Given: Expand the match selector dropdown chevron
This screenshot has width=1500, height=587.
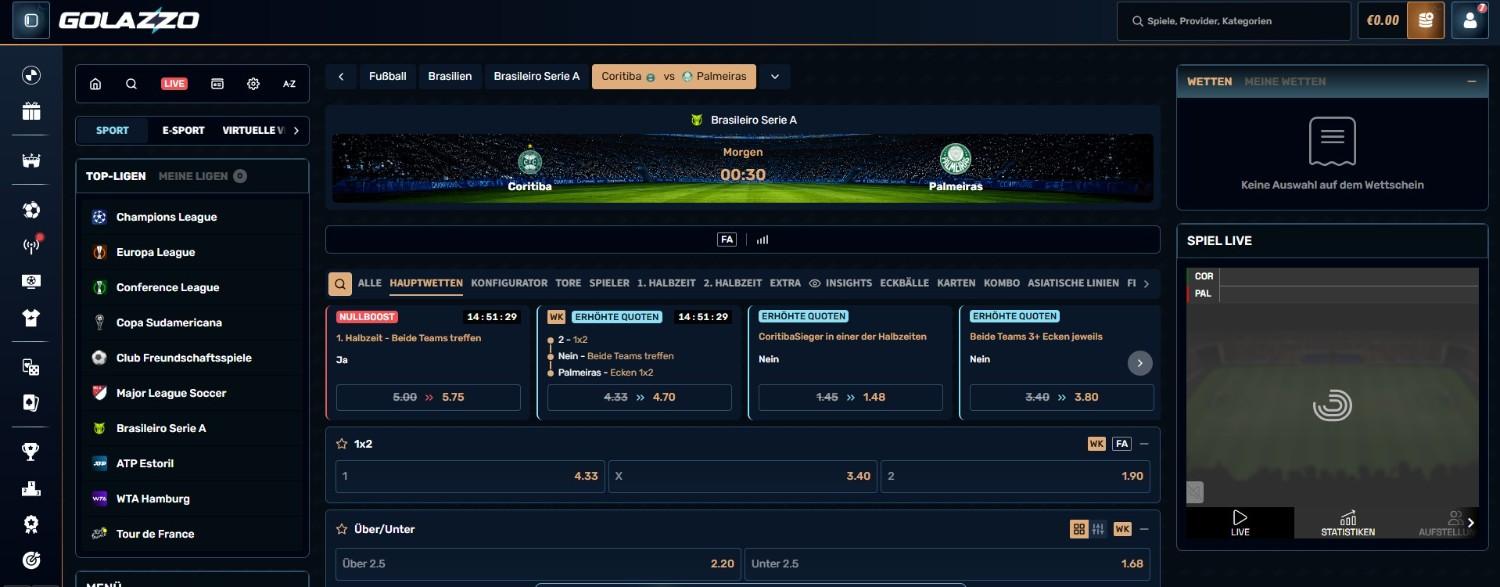Looking at the screenshot, I should coord(774,76).
